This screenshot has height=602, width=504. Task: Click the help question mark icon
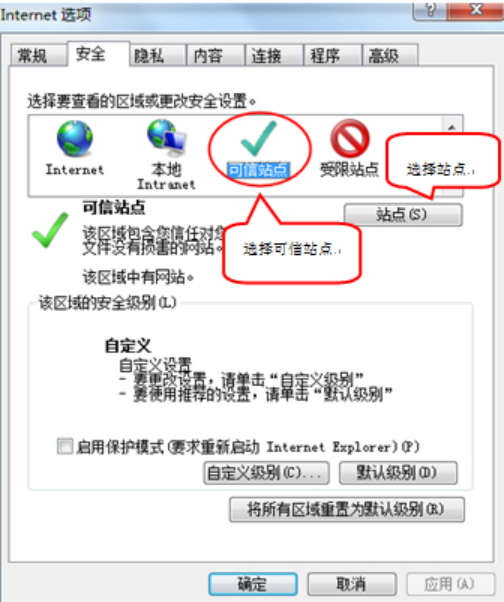(x=430, y=10)
